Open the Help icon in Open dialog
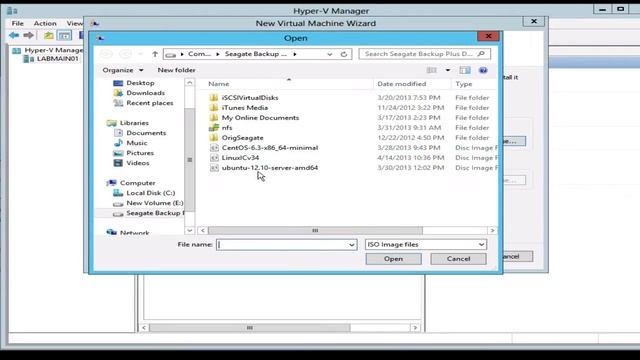This screenshot has width=640, height=360. pyautogui.click(x=483, y=70)
